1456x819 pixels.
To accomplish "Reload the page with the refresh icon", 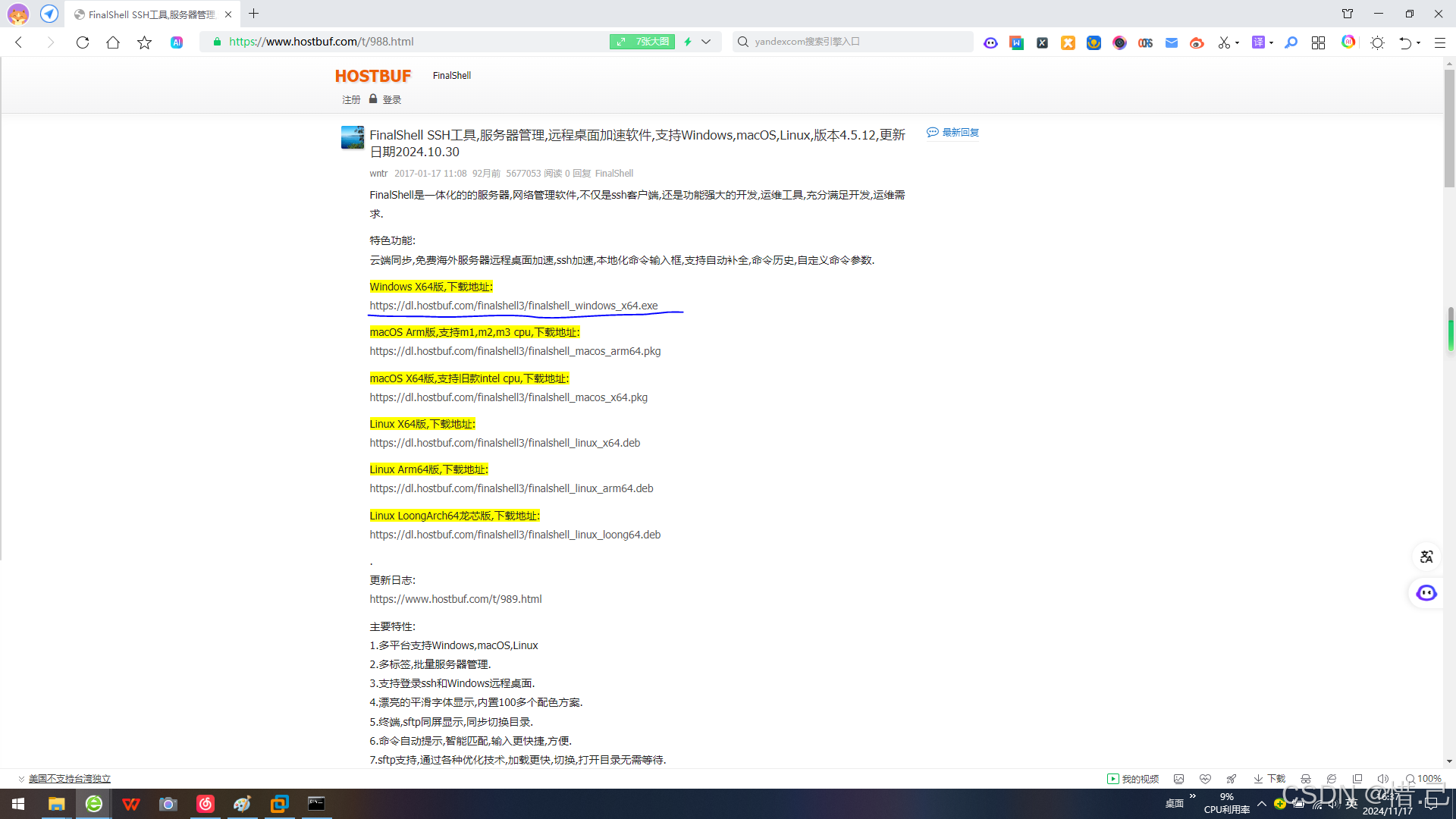I will click(x=83, y=42).
